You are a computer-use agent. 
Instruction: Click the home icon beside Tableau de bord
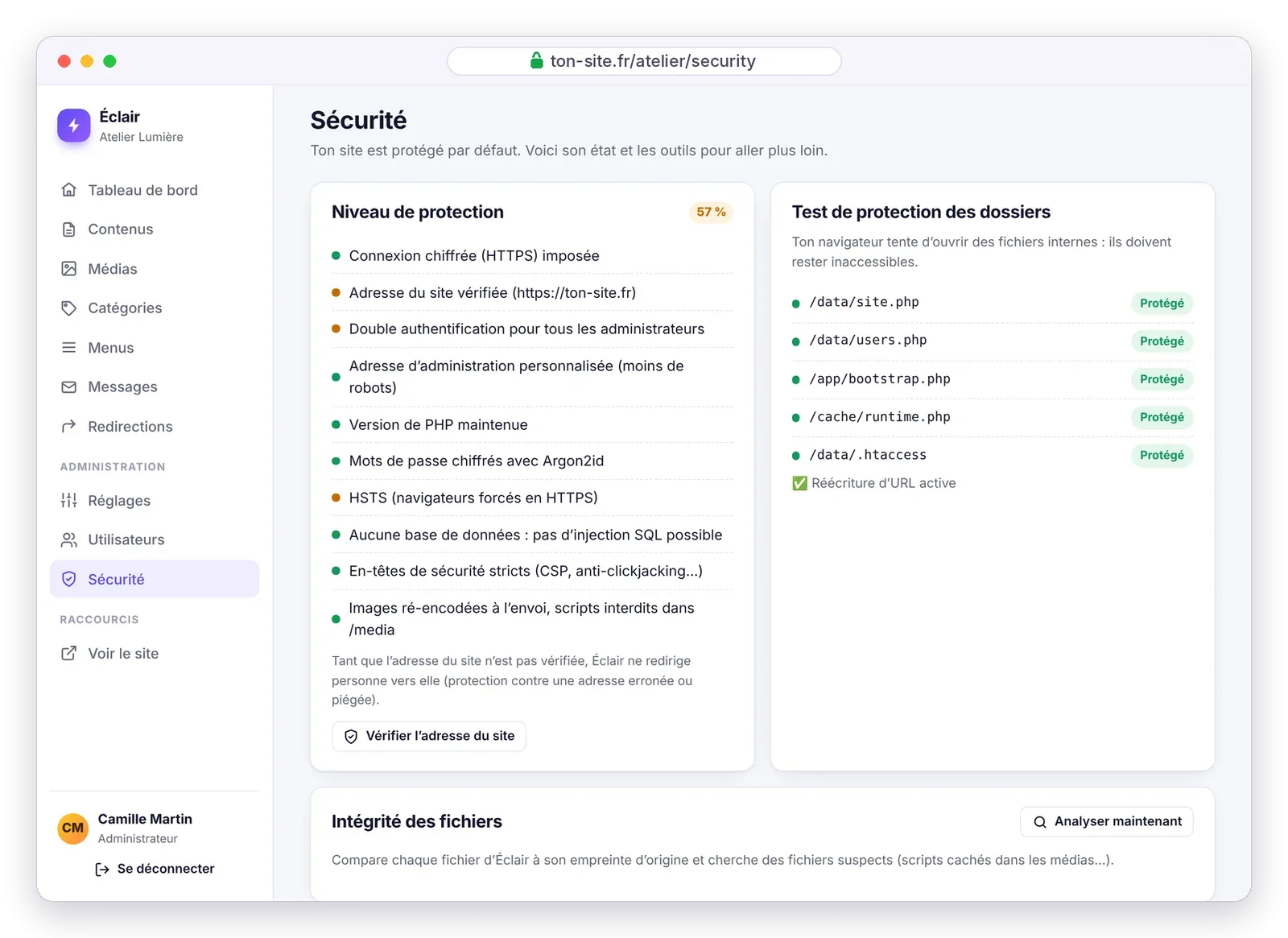(x=69, y=190)
